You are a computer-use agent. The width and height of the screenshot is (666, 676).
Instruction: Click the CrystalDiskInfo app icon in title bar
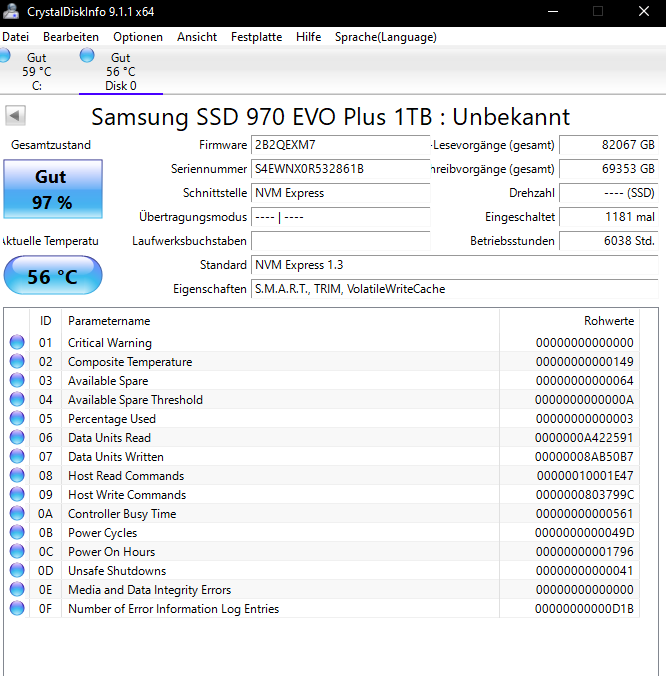coord(10,12)
